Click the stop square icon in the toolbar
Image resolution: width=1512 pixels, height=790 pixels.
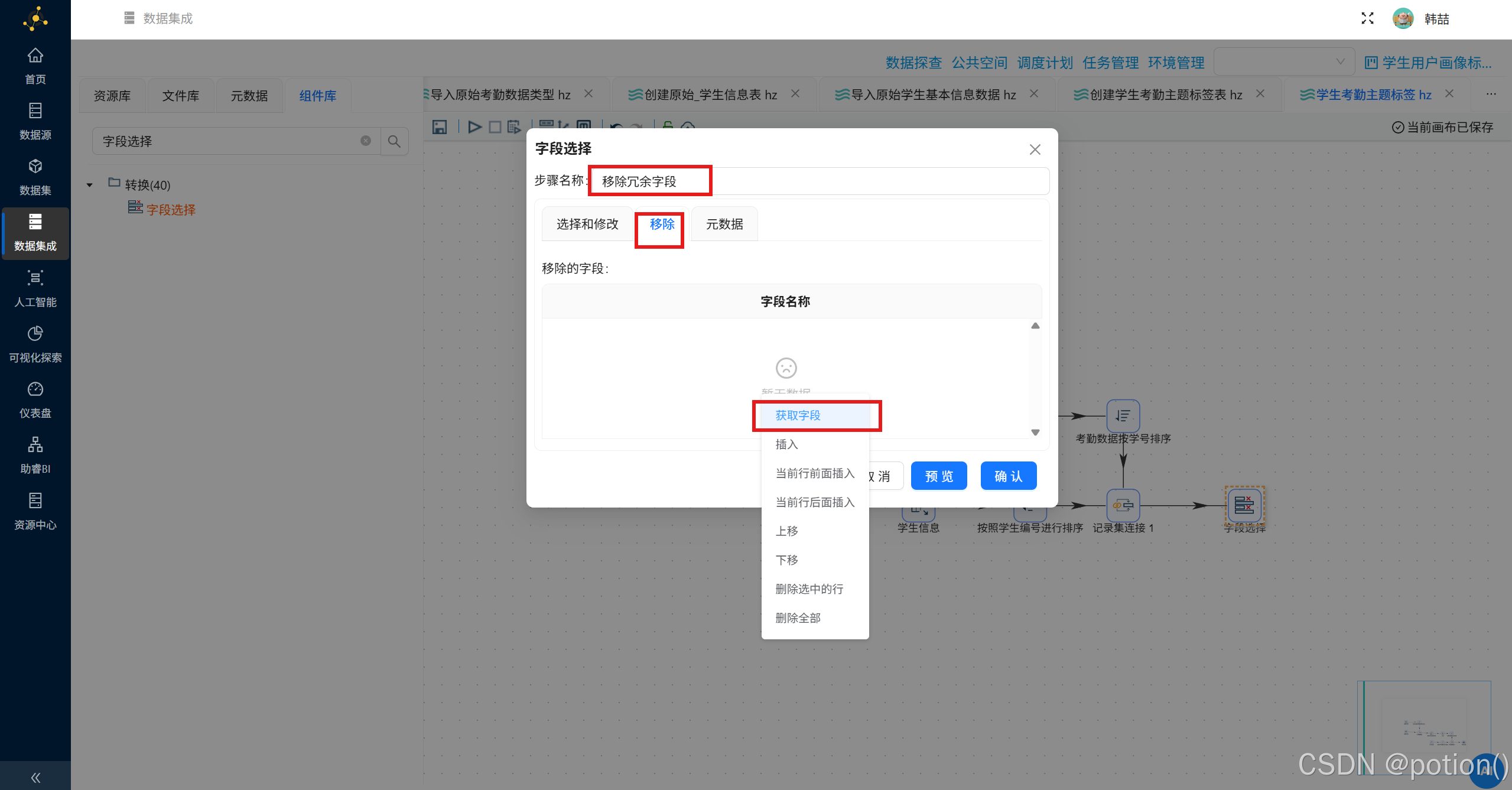click(x=495, y=126)
